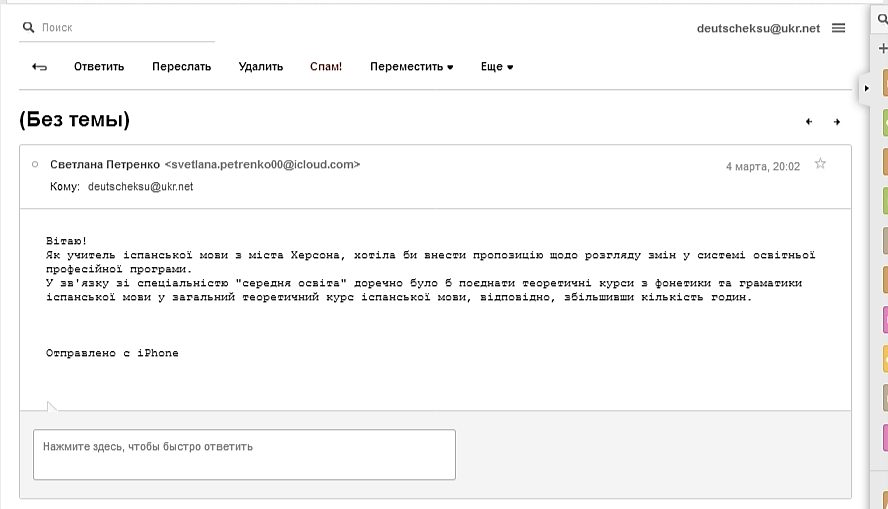This screenshot has width=888, height=509.
Task: Click the plus icon in the right sidebar
Action: (x=882, y=49)
